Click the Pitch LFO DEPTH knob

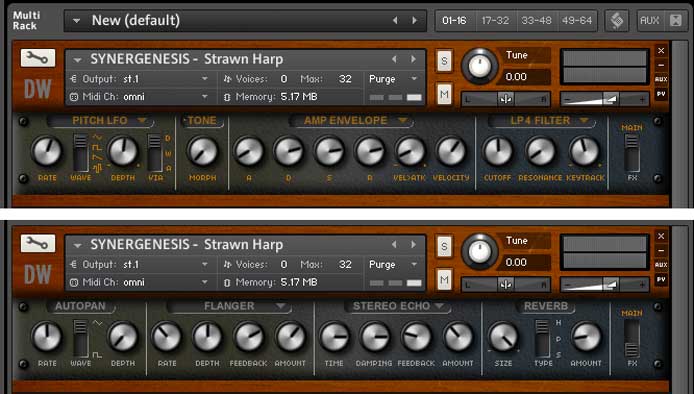pos(123,151)
